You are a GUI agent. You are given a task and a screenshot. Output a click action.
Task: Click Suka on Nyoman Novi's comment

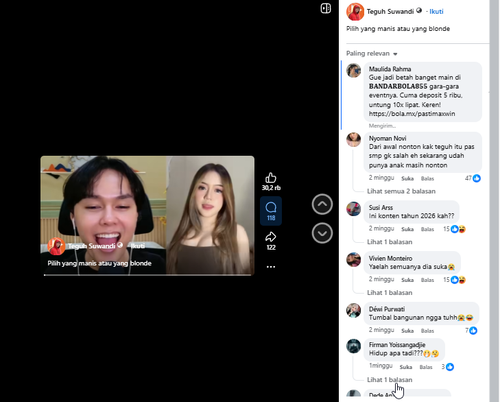pyautogui.click(x=407, y=179)
